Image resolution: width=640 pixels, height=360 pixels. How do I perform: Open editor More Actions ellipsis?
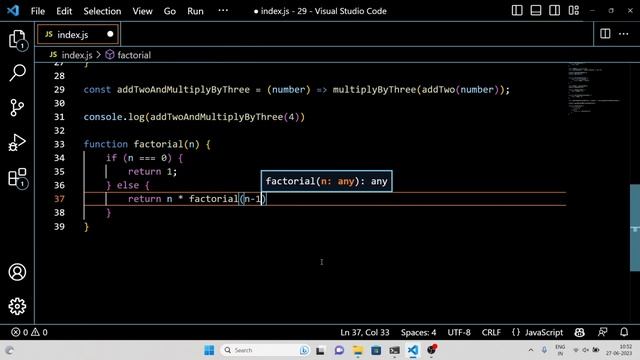coord(624,34)
